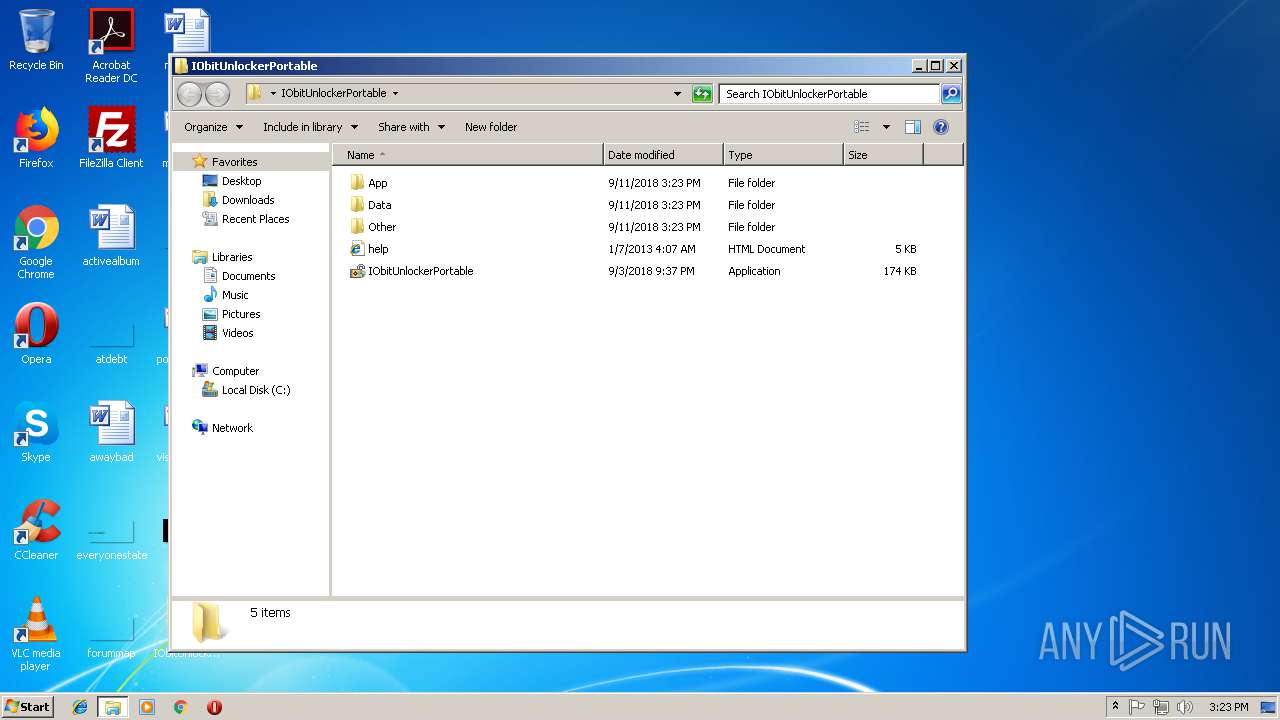Viewport: 1280px width, 720px height.
Task: Open the volume control in system tray
Action: pos(1185,707)
